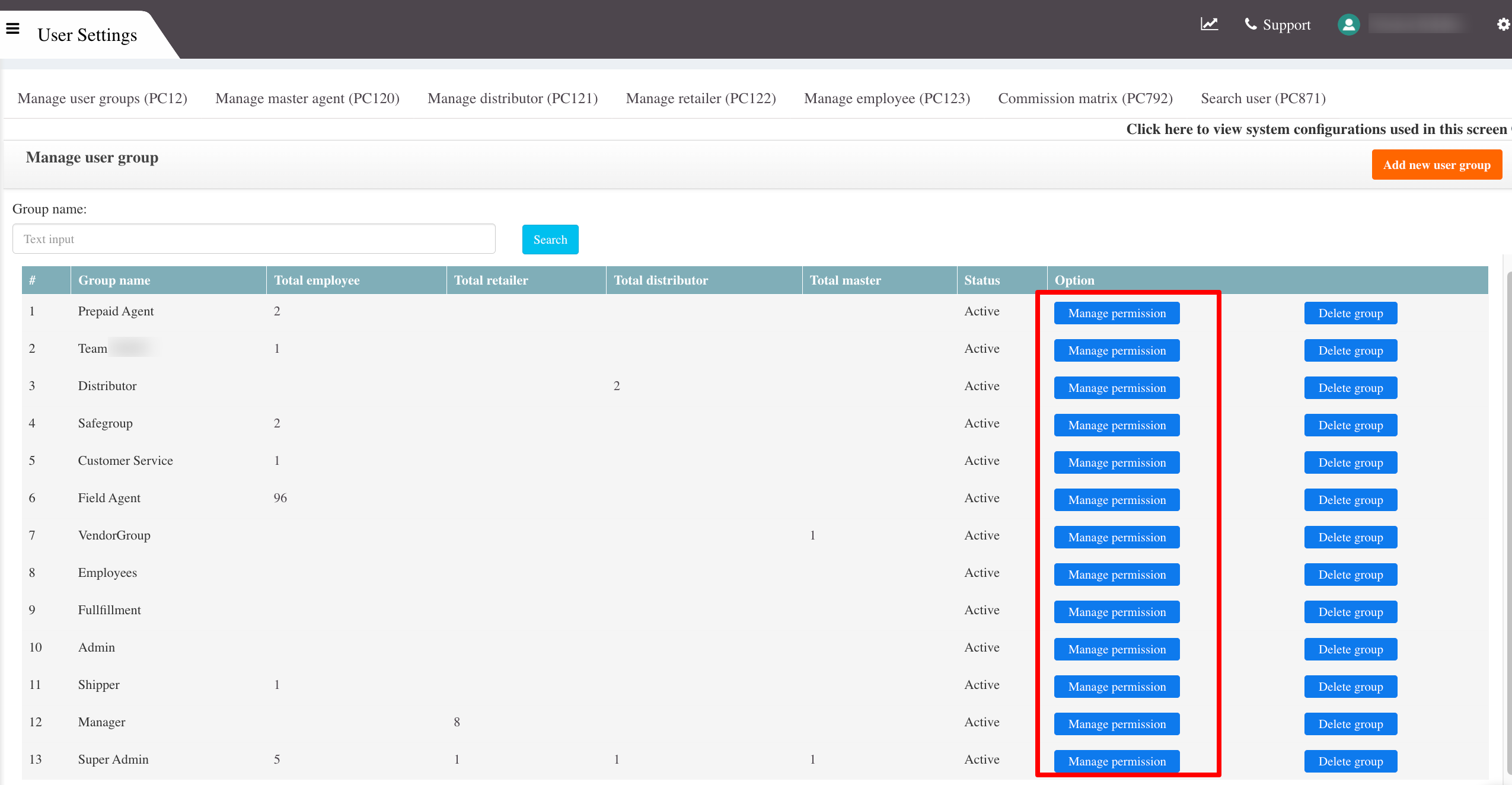The image size is (1512, 785).
Task: Open Manage retailer (PC122) tab
Action: [x=701, y=98]
